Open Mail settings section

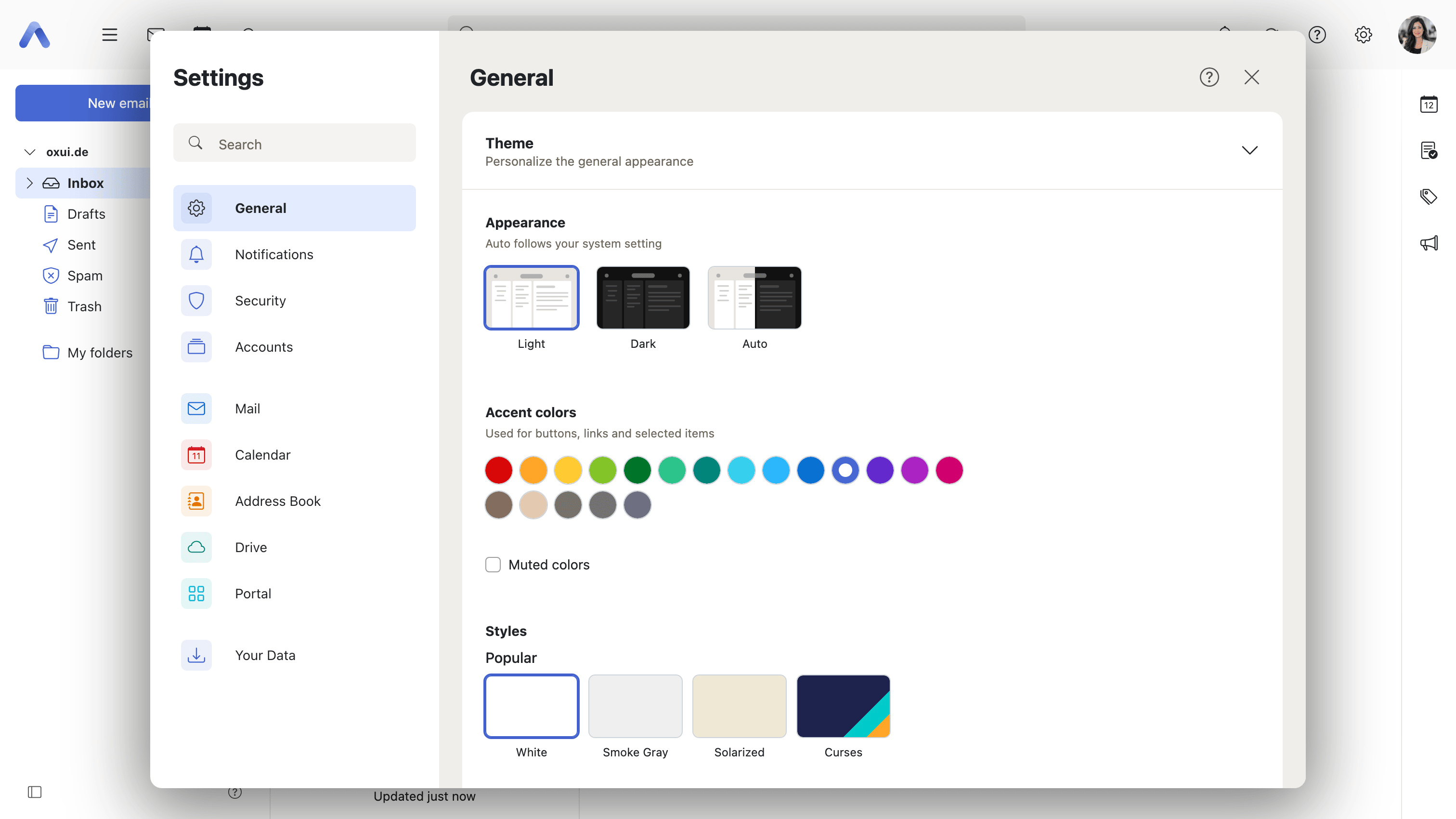coord(294,409)
